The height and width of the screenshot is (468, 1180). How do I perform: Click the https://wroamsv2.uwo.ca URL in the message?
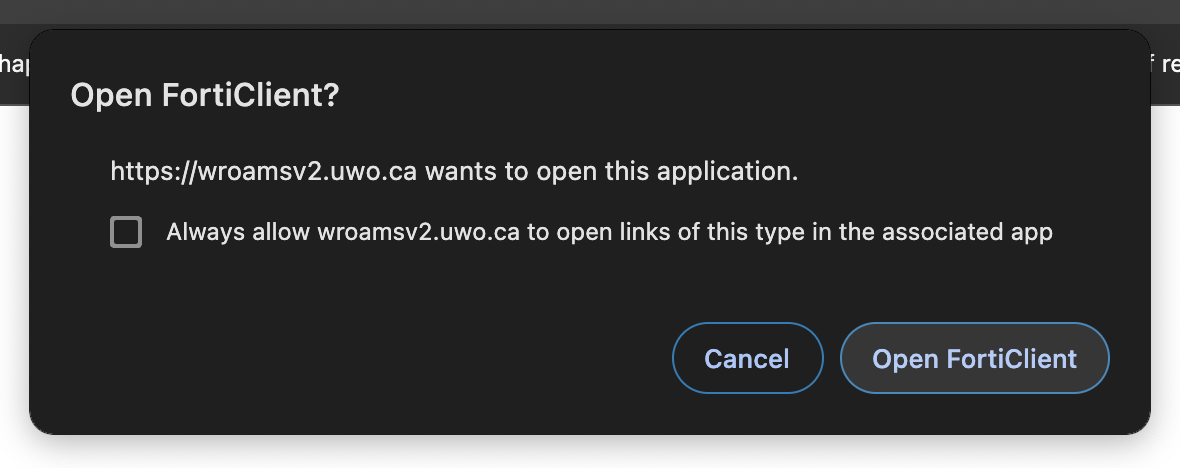263,171
